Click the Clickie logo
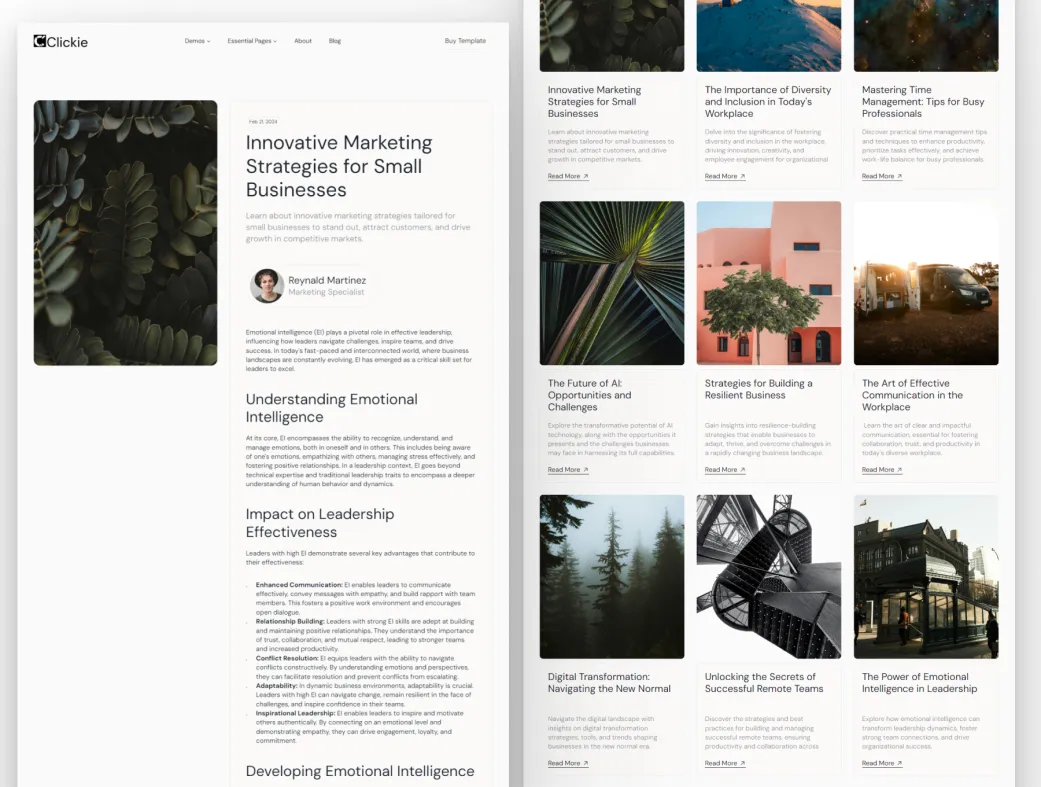 click(60, 42)
